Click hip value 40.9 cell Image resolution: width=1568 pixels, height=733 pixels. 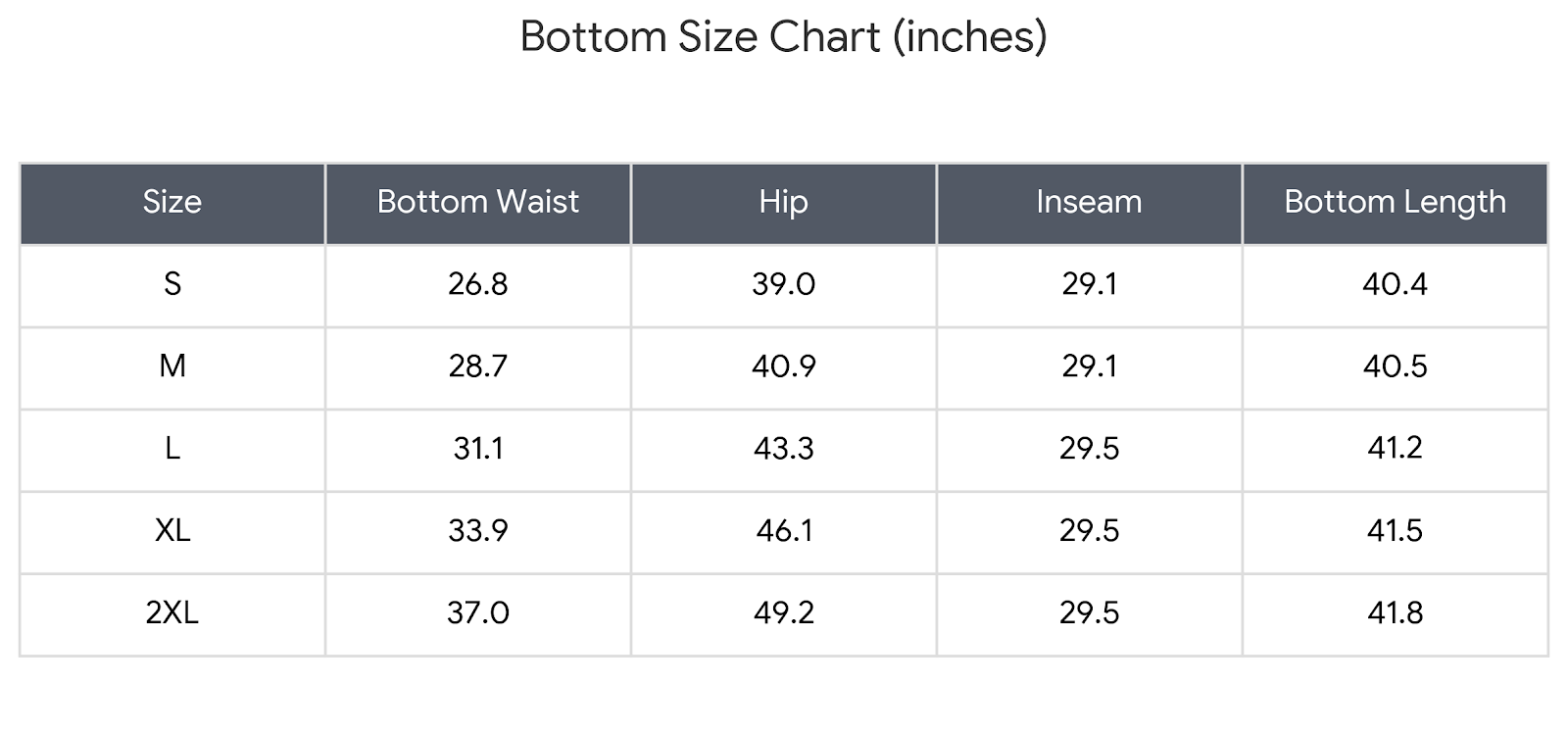(x=783, y=366)
